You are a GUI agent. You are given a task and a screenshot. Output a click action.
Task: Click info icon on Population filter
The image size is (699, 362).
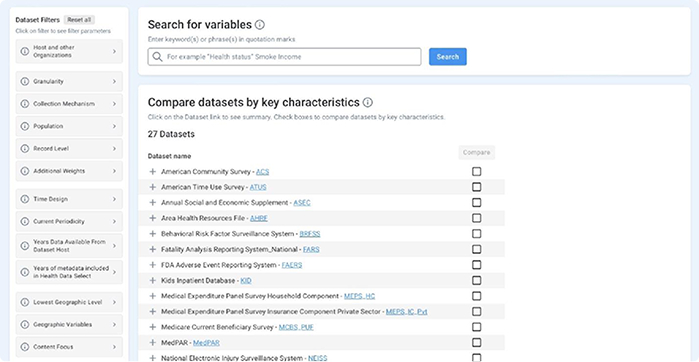pos(25,126)
